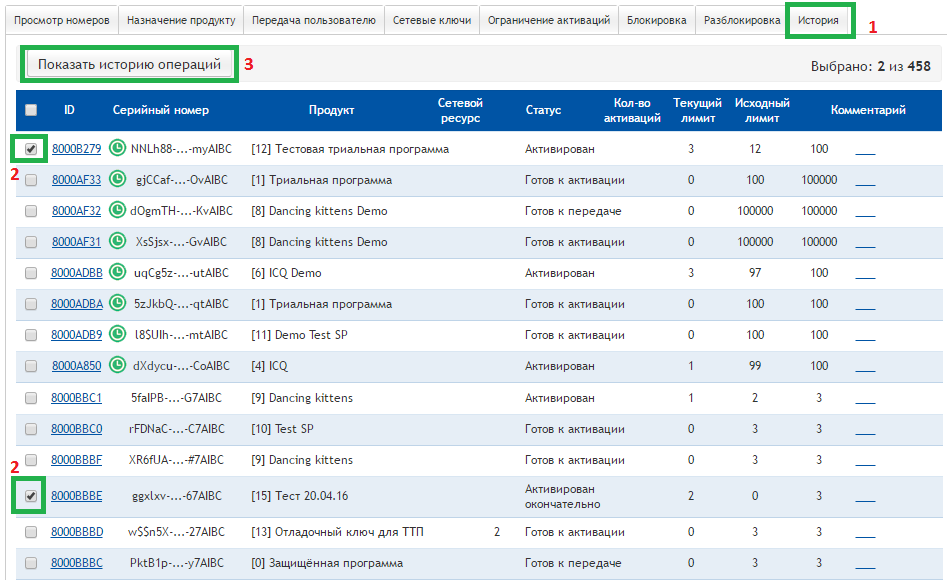Click the clock icon beside 5zJkbQ serial

(117, 304)
